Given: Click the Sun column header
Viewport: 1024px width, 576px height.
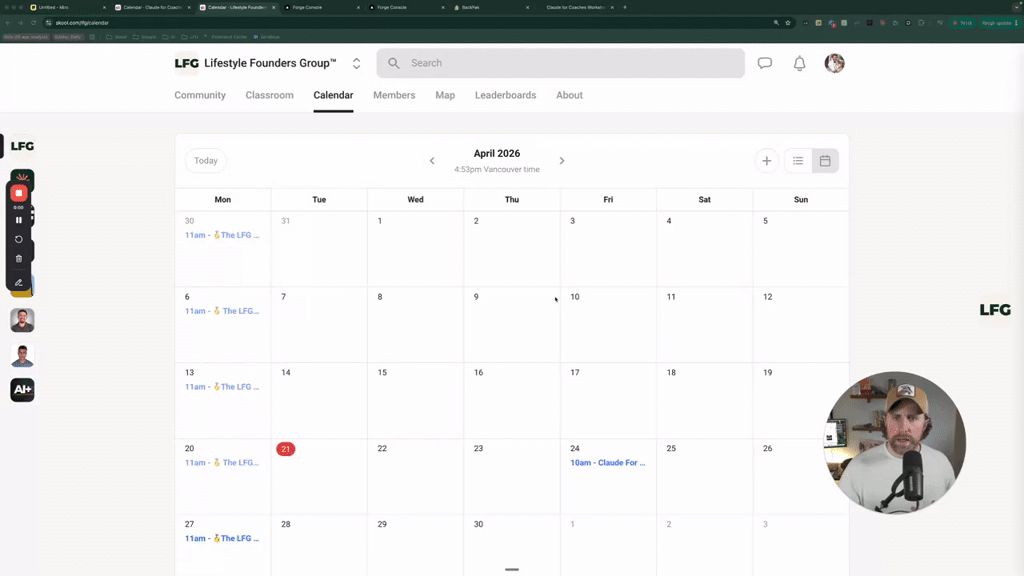Looking at the screenshot, I should (801, 200).
